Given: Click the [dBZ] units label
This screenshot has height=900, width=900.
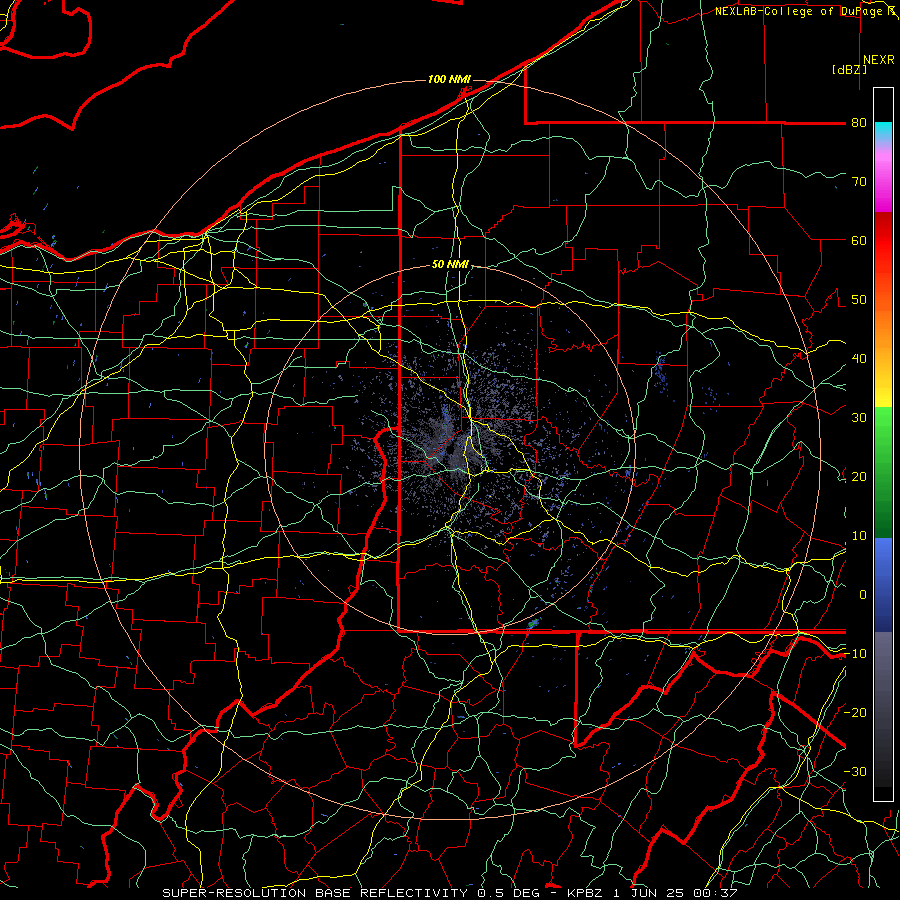Looking at the screenshot, I should tap(849, 69).
